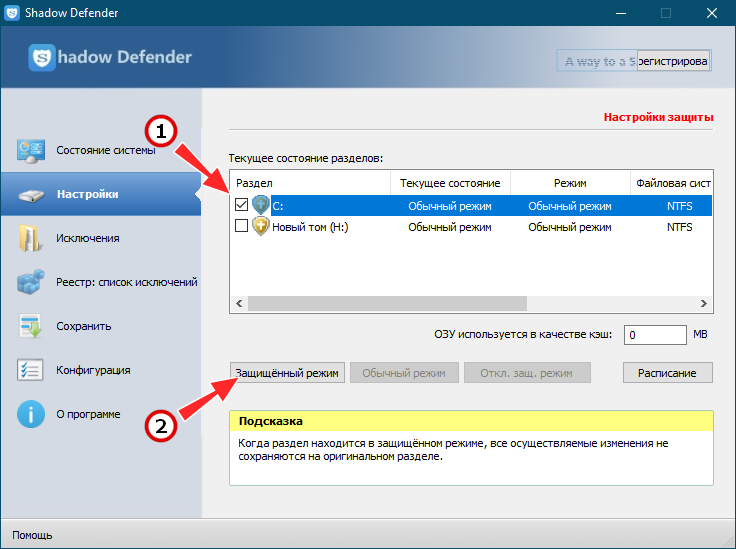Click the ОЗУ cache size input field
The height and width of the screenshot is (549, 736).
tap(655, 335)
